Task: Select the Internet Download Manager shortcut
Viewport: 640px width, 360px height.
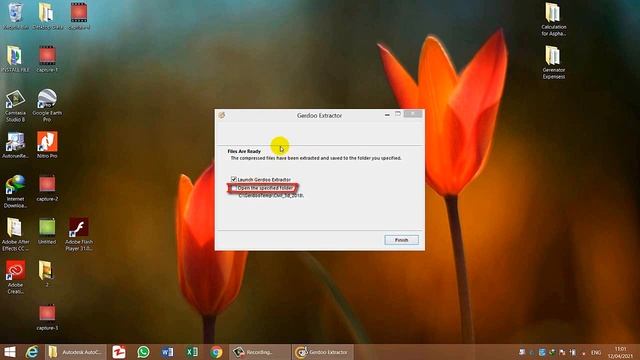Action: 15,191
